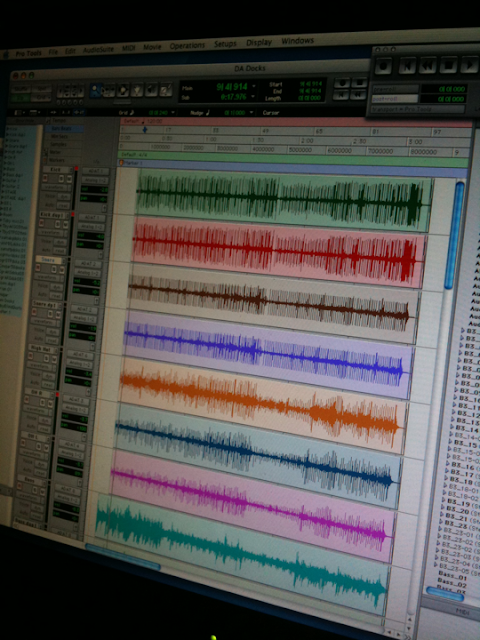
Task: Click the region list horizontal scrollbar thumb
Action: pos(445,594)
